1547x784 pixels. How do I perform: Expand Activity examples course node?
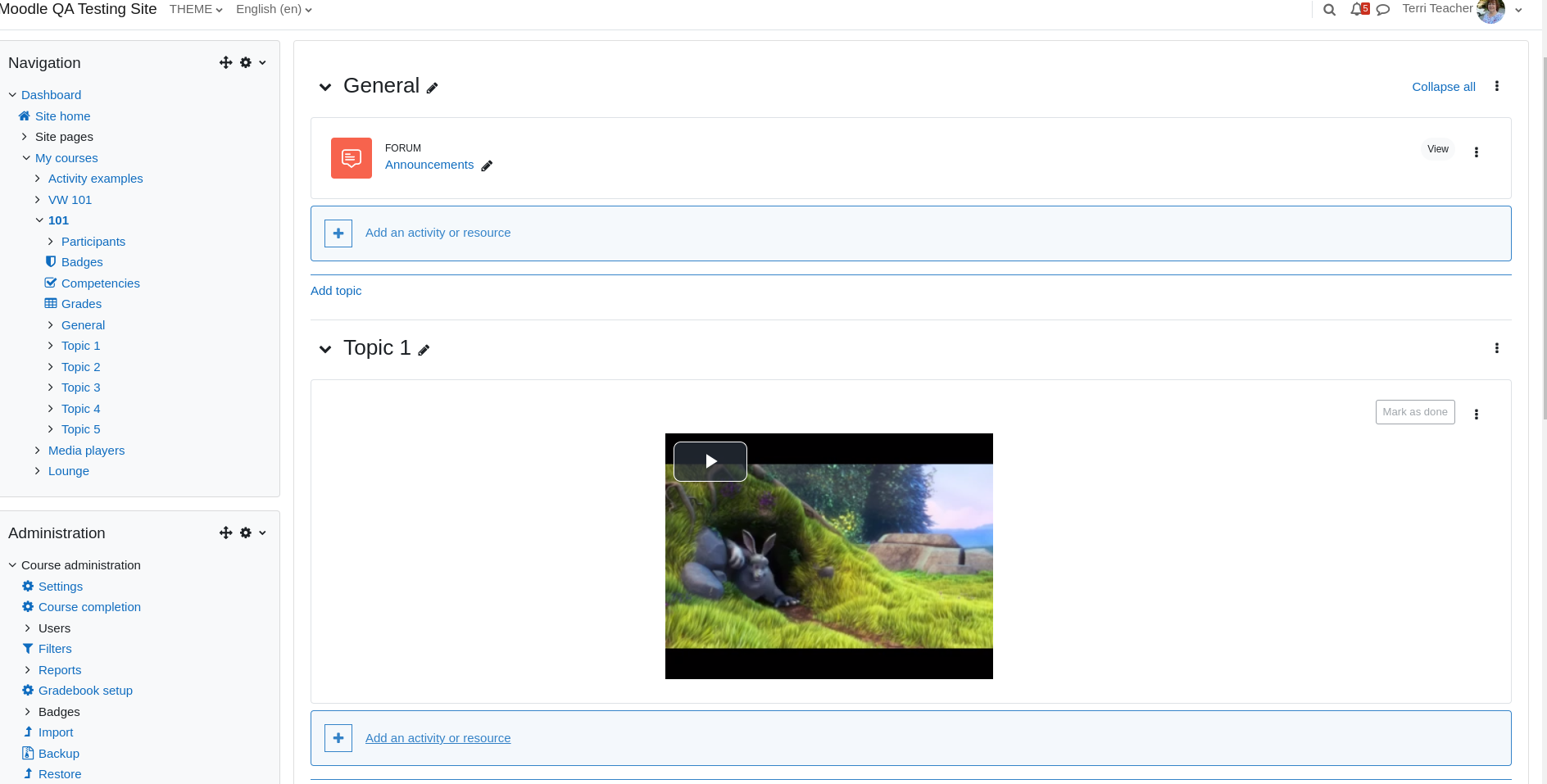(x=38, y=179)
